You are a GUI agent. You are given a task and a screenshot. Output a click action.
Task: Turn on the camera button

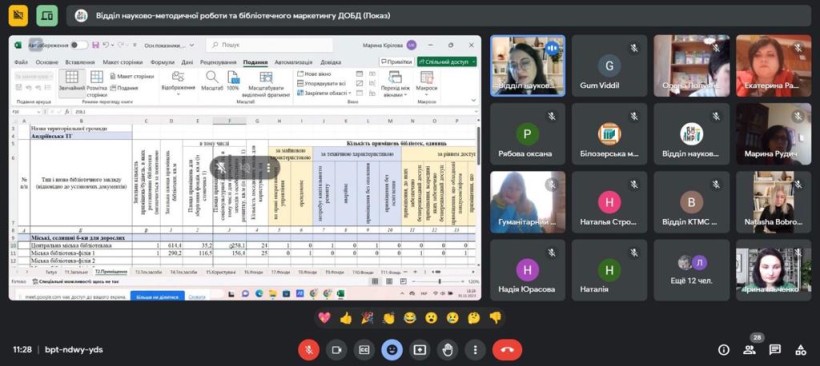click(336, 350)
